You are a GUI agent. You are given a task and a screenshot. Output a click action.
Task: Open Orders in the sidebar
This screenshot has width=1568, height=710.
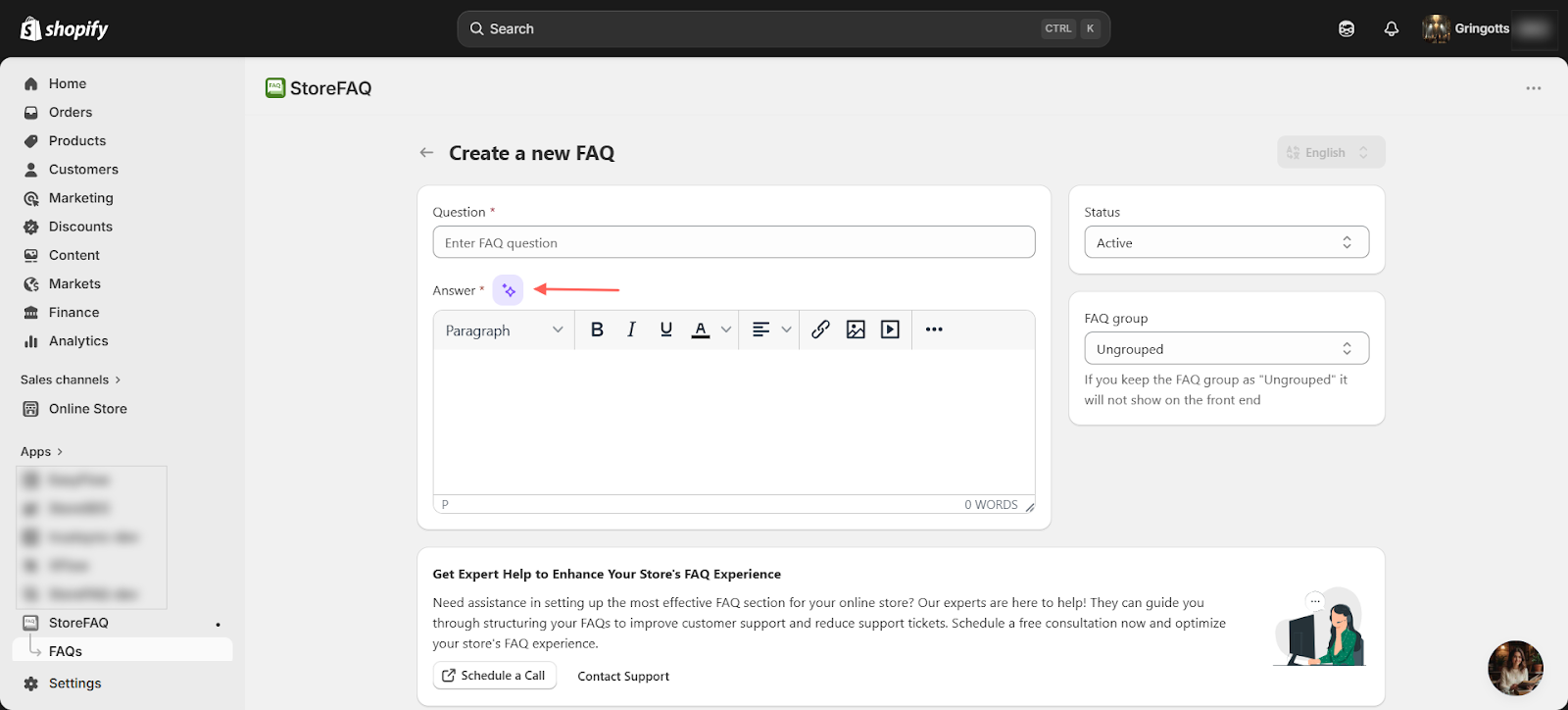[x=71, y=112]
